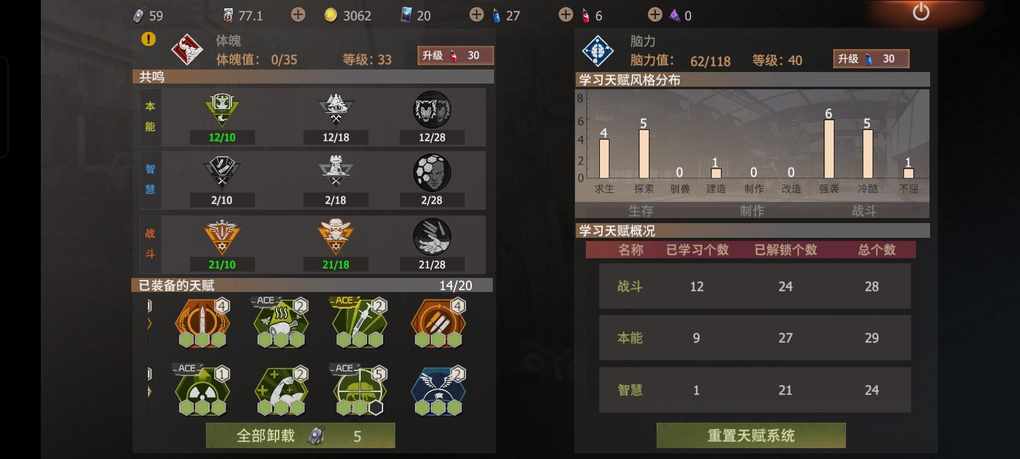Image resolution: width=1020 pixels, height=459 pixels.
Task: Click the 强袭 bar with value 6
Action: coord(829,149)
